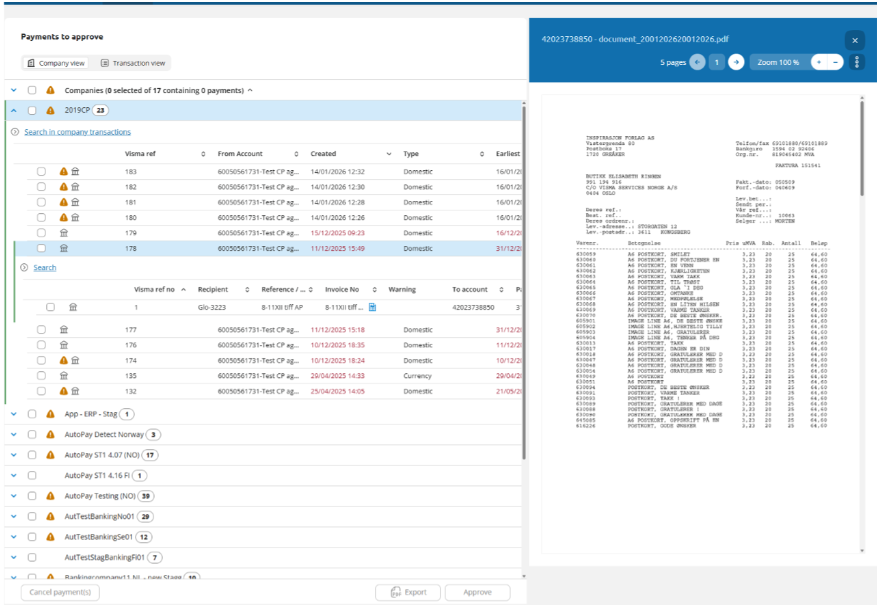The height and width of the screenshot is (605, 877).
Task: Go to next PDF page
Action: [x=736, y=62]
